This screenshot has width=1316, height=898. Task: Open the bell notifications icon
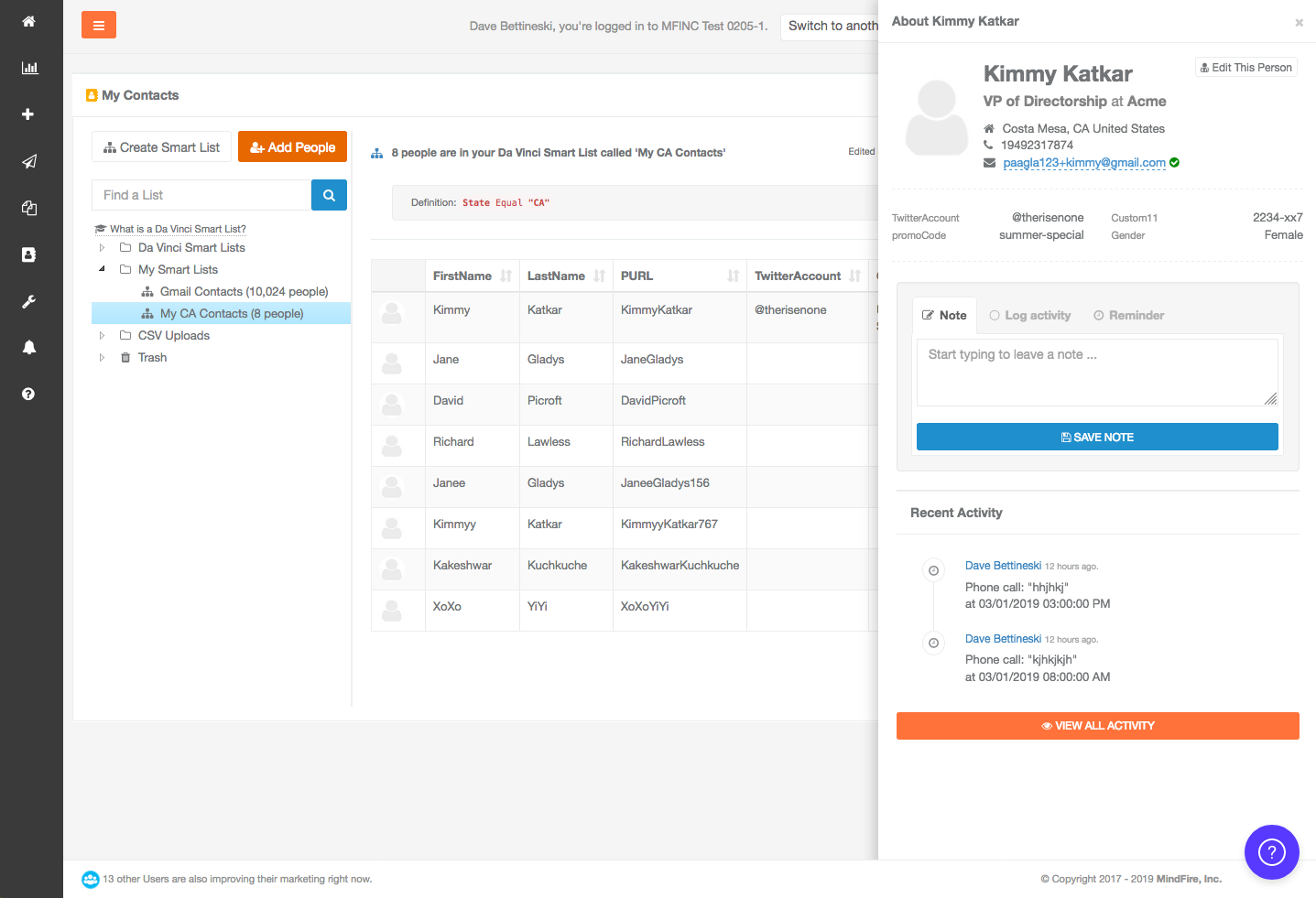[28, 347]
